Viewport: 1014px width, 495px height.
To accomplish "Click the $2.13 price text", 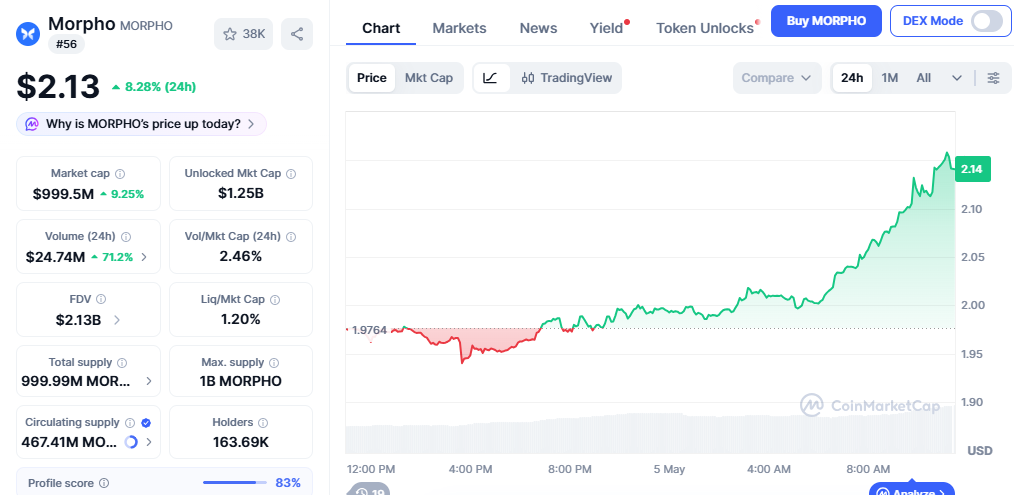I will point(58,87).
